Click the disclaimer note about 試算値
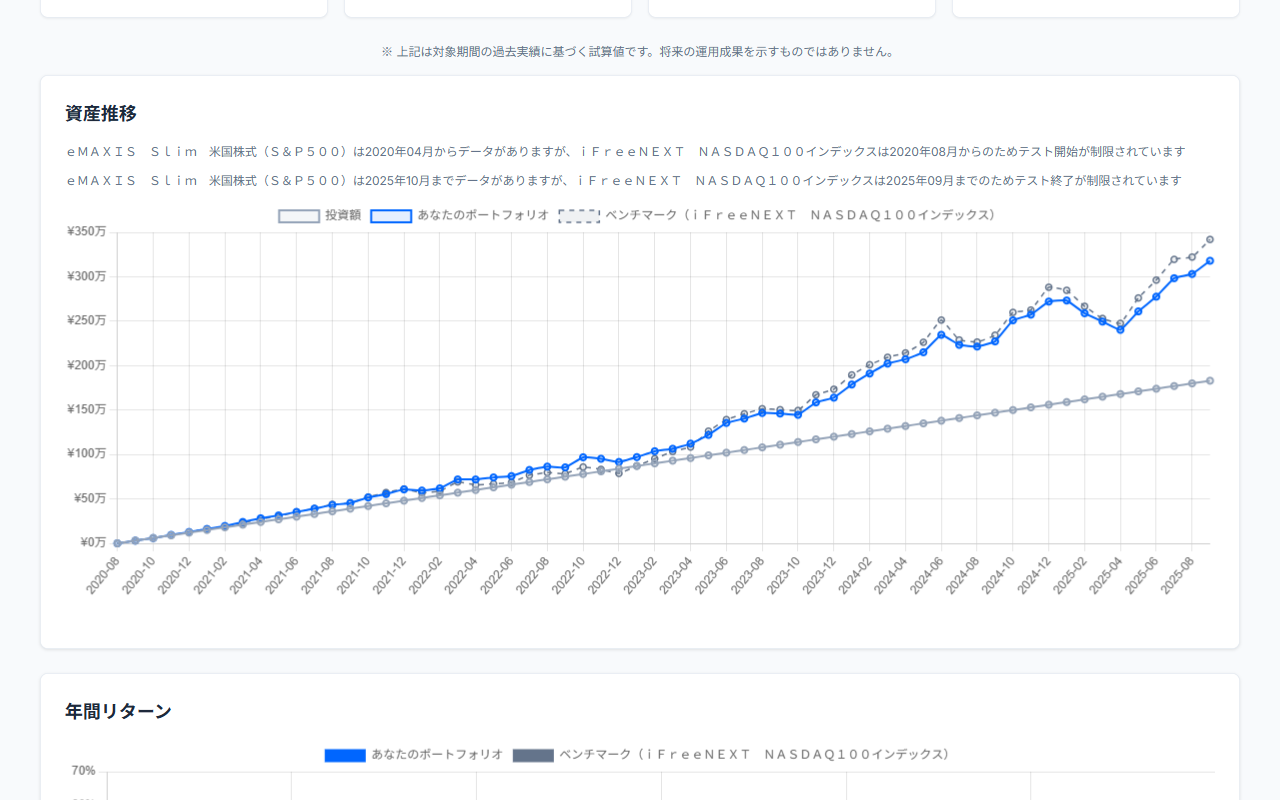Image resolution: width=1280 pixels, height=800 pixels. [x=639, y=51]
